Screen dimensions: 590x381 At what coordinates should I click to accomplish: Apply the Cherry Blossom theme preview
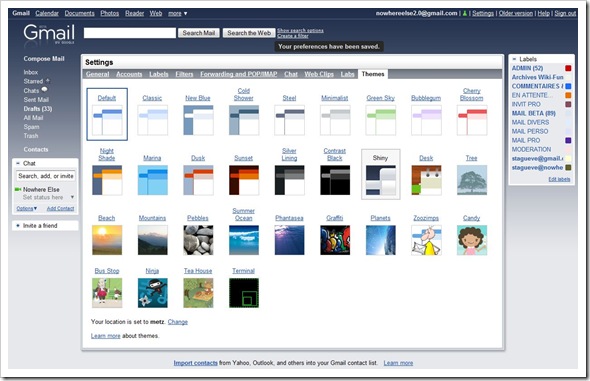pos(472,120)
